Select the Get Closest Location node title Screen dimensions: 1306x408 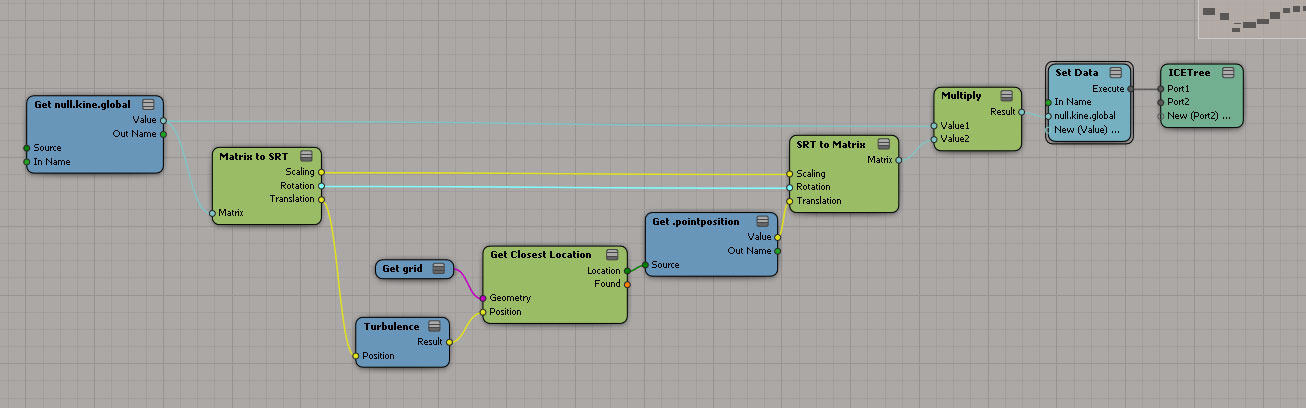540,254
